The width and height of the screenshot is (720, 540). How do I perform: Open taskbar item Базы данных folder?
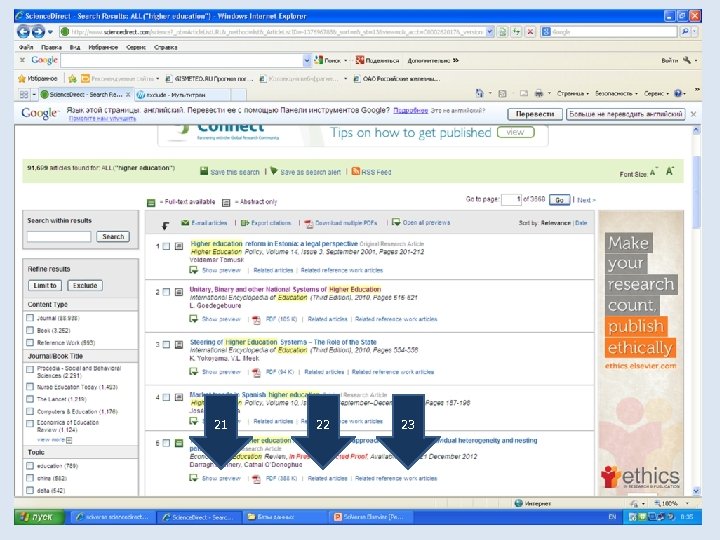point(286,517)
